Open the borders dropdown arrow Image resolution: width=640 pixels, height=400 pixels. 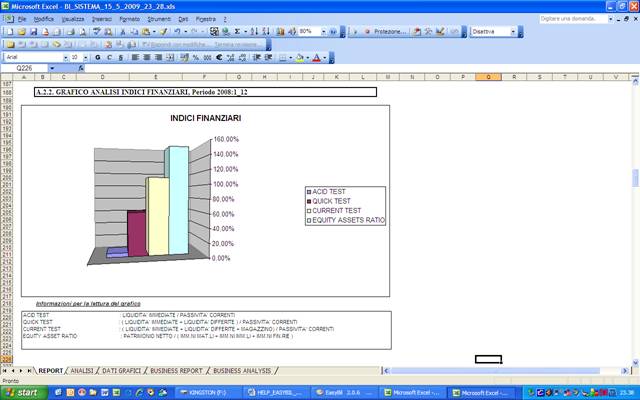(x=291, y=58)
